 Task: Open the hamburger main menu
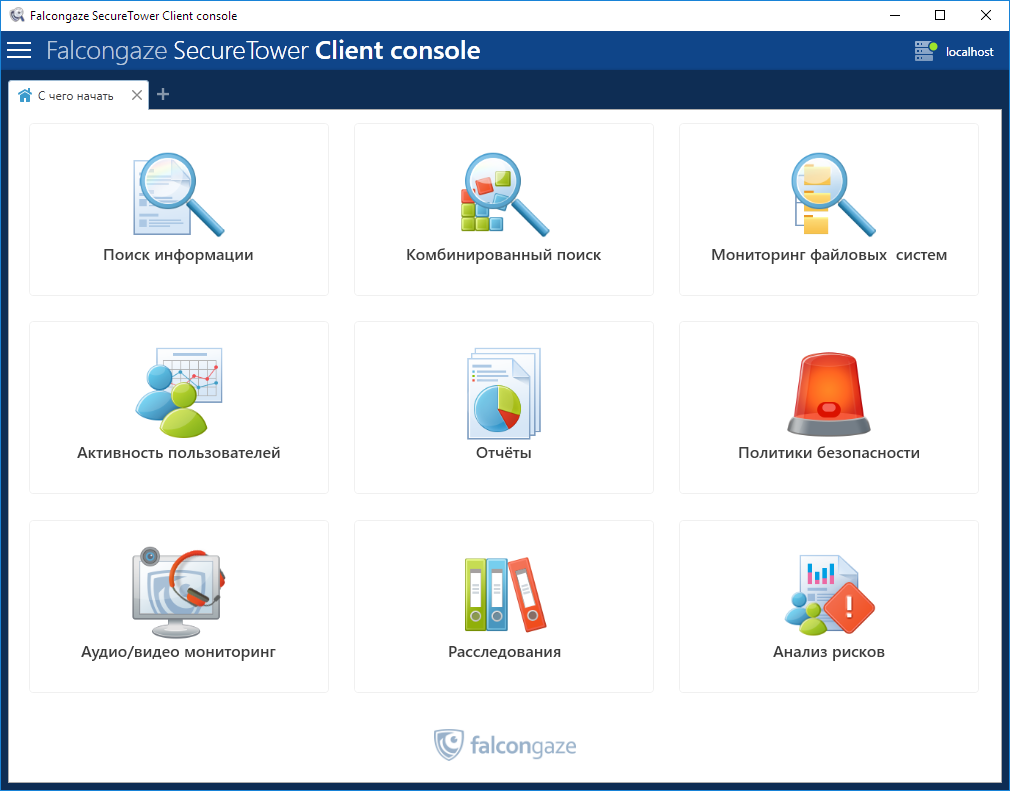[19, 50]
